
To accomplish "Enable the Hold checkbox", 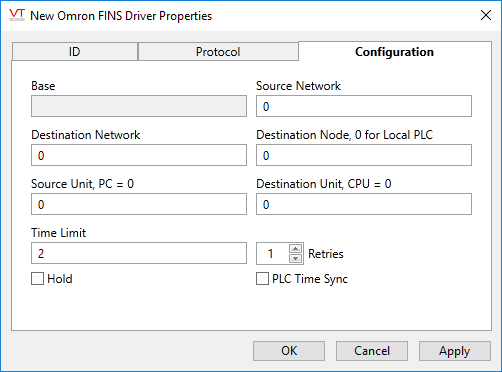I will point(37,279).
